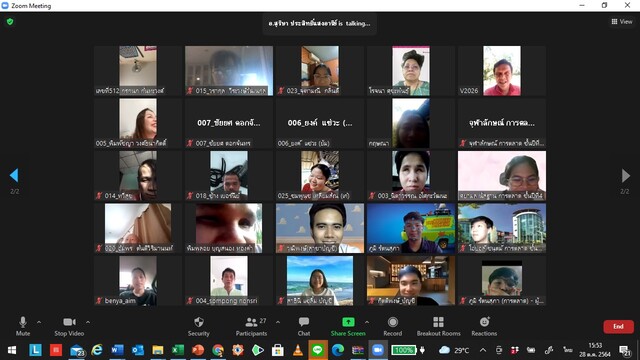The image size is (640, 360).
Task: Open Google Chrome from taskbar
Action: click(x=218, y=350)
